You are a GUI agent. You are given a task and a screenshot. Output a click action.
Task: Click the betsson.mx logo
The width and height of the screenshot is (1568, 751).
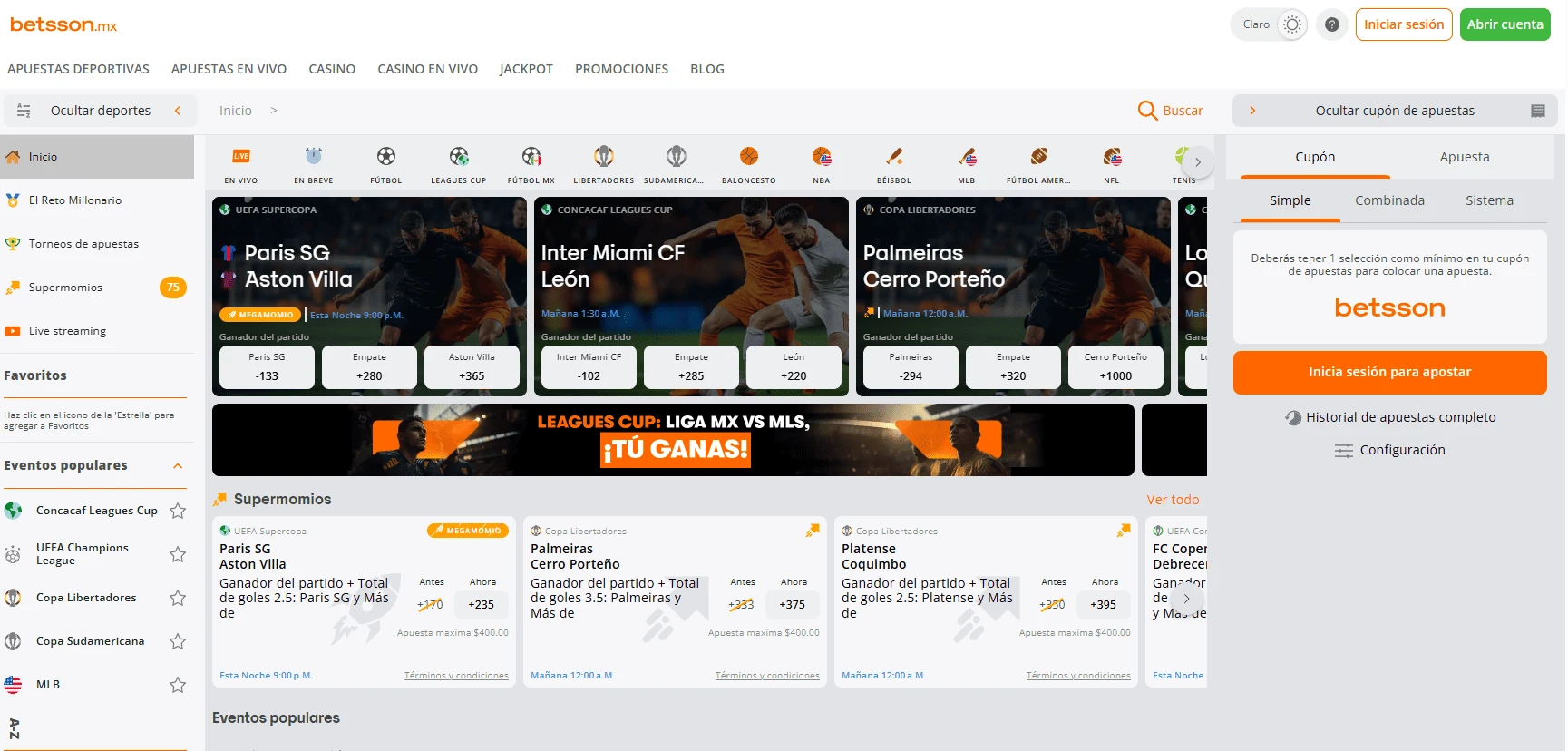point(63,24)
